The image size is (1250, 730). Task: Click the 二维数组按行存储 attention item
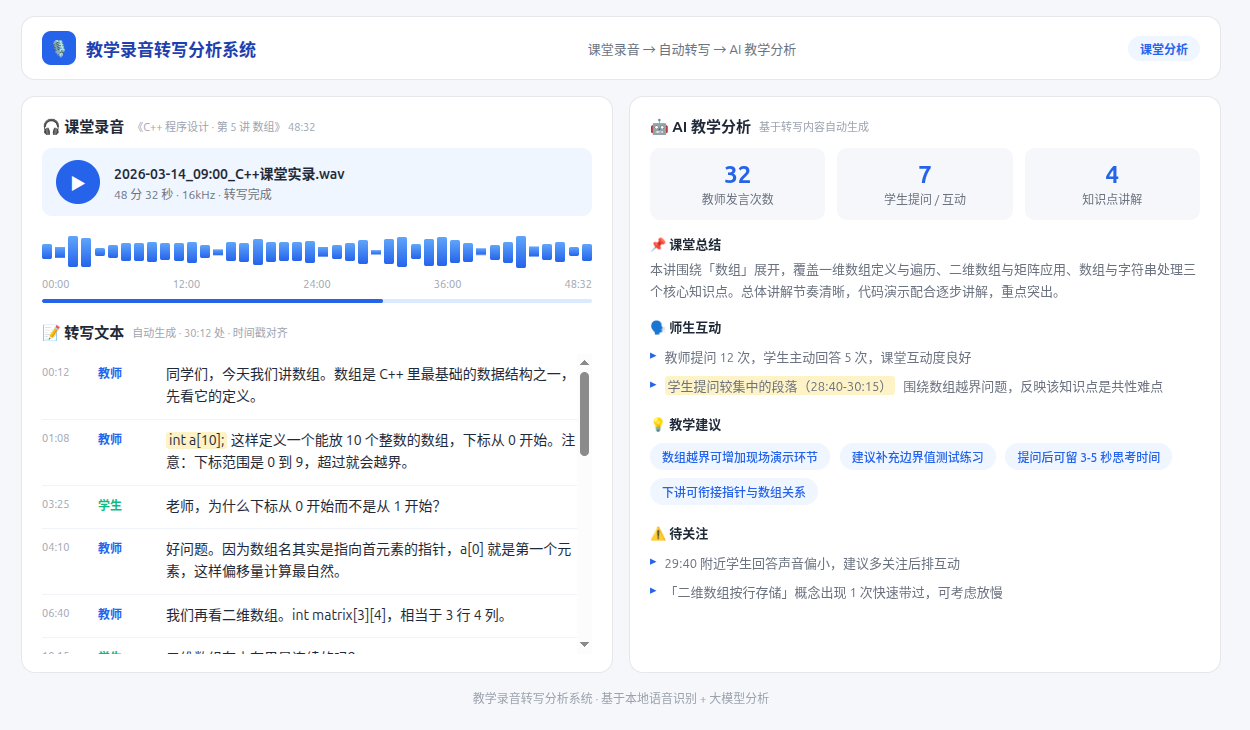click(833, 592)
